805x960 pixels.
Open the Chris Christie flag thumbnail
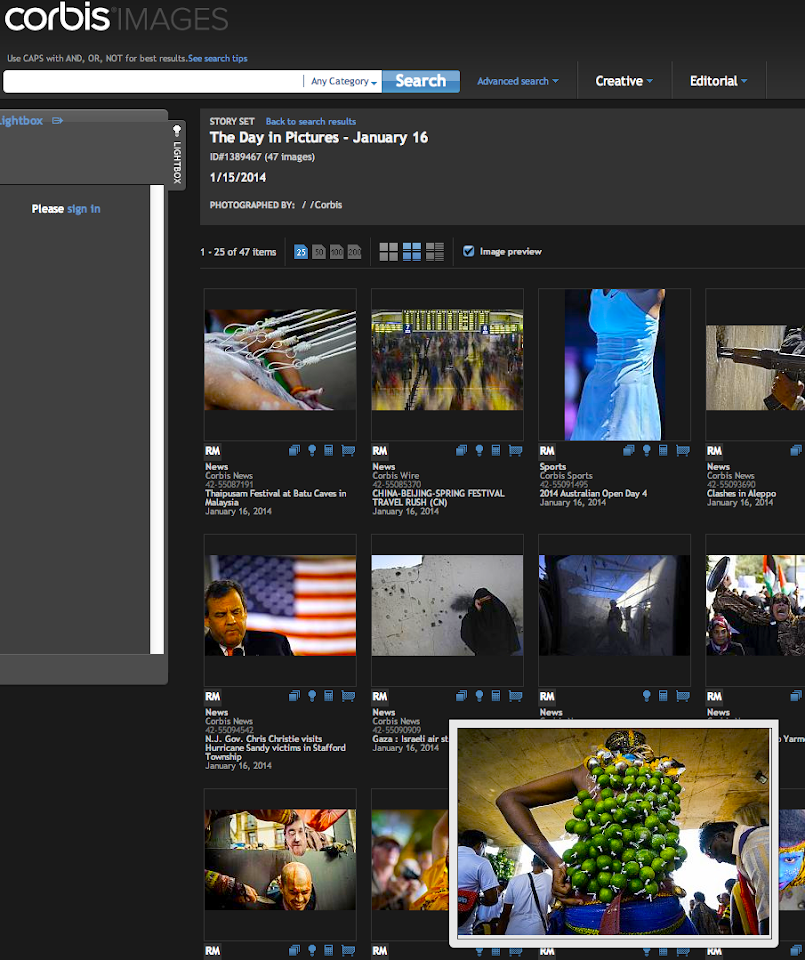click(x=280, y=606)
